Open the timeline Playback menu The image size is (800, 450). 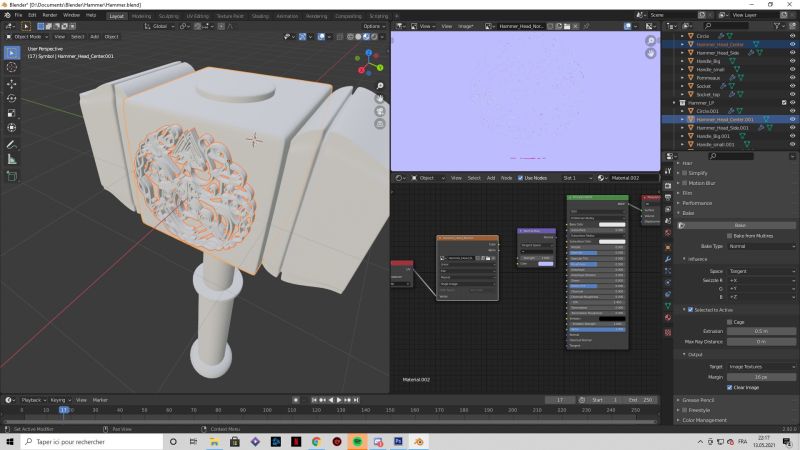point(33,400)
